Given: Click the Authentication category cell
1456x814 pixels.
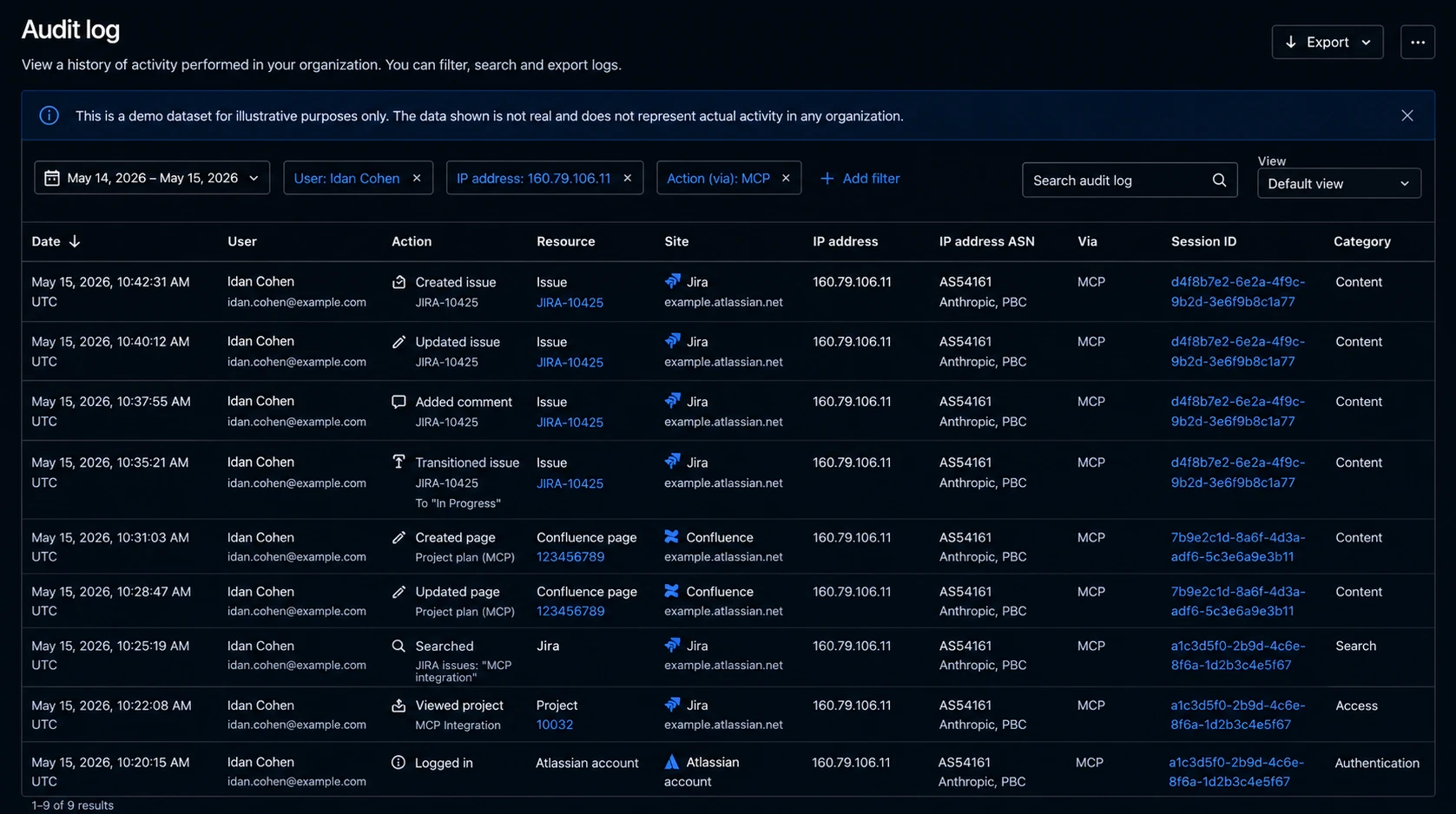Looking at the screenshot, I should pos(1377,763).
